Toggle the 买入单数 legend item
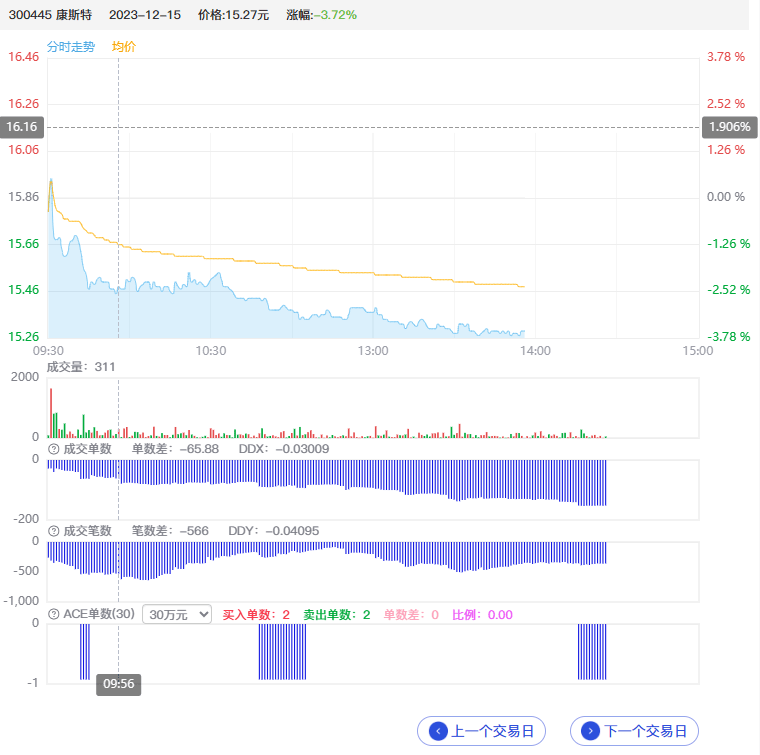Screen dimensions: 760x755 [255, 615]
